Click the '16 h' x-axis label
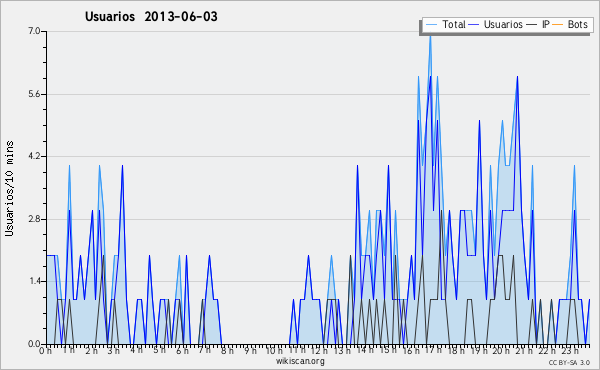This screenshot has width=600, height=370. [410, 351]
